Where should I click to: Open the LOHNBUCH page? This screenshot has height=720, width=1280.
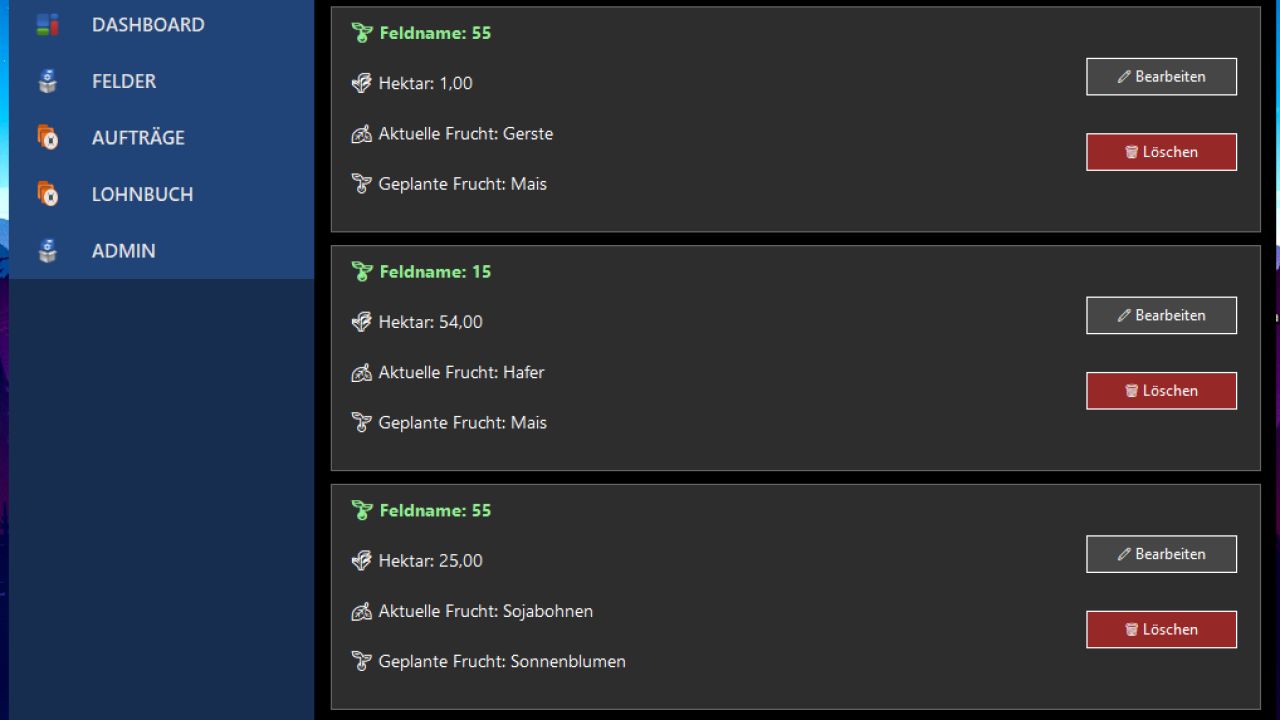[x=142, y=194]
